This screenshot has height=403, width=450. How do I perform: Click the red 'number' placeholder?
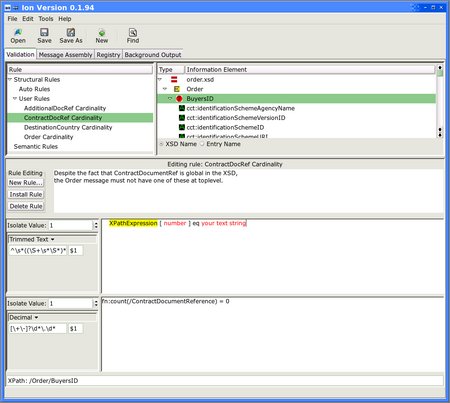coord(175,223)
